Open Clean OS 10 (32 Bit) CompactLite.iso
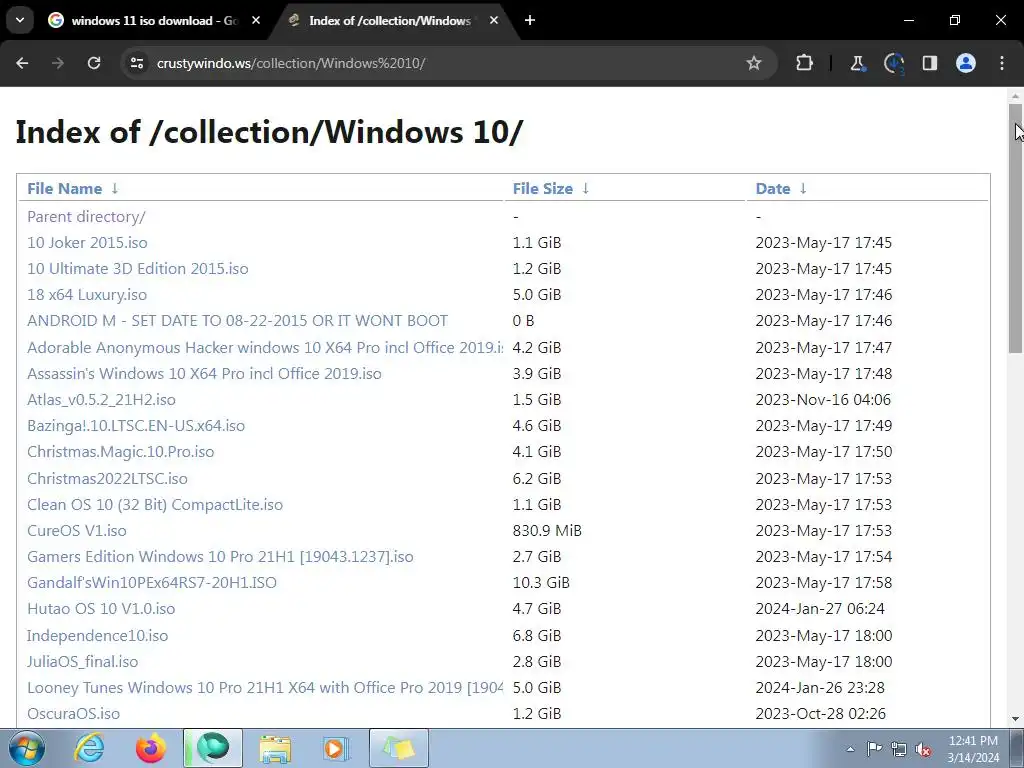Viewport: 1024px width, 768px height. coord(155,505)
